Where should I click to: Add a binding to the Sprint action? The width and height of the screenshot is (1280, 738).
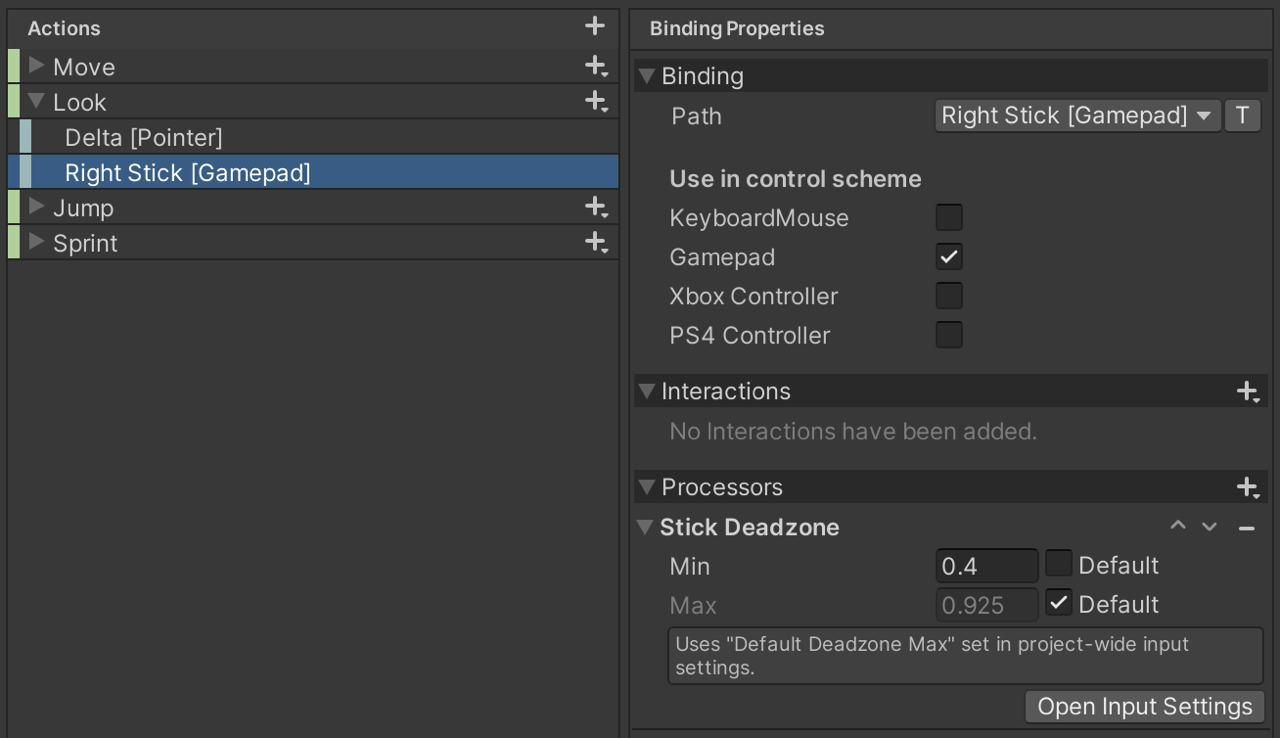point(595,242)
